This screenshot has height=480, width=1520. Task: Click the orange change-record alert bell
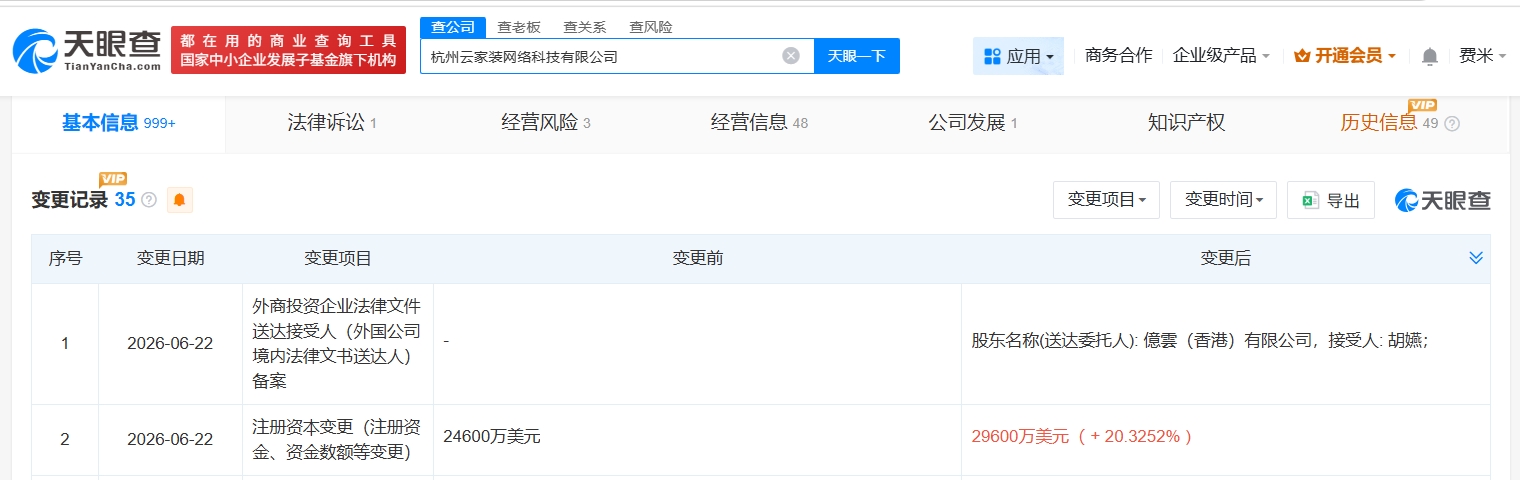180,200
